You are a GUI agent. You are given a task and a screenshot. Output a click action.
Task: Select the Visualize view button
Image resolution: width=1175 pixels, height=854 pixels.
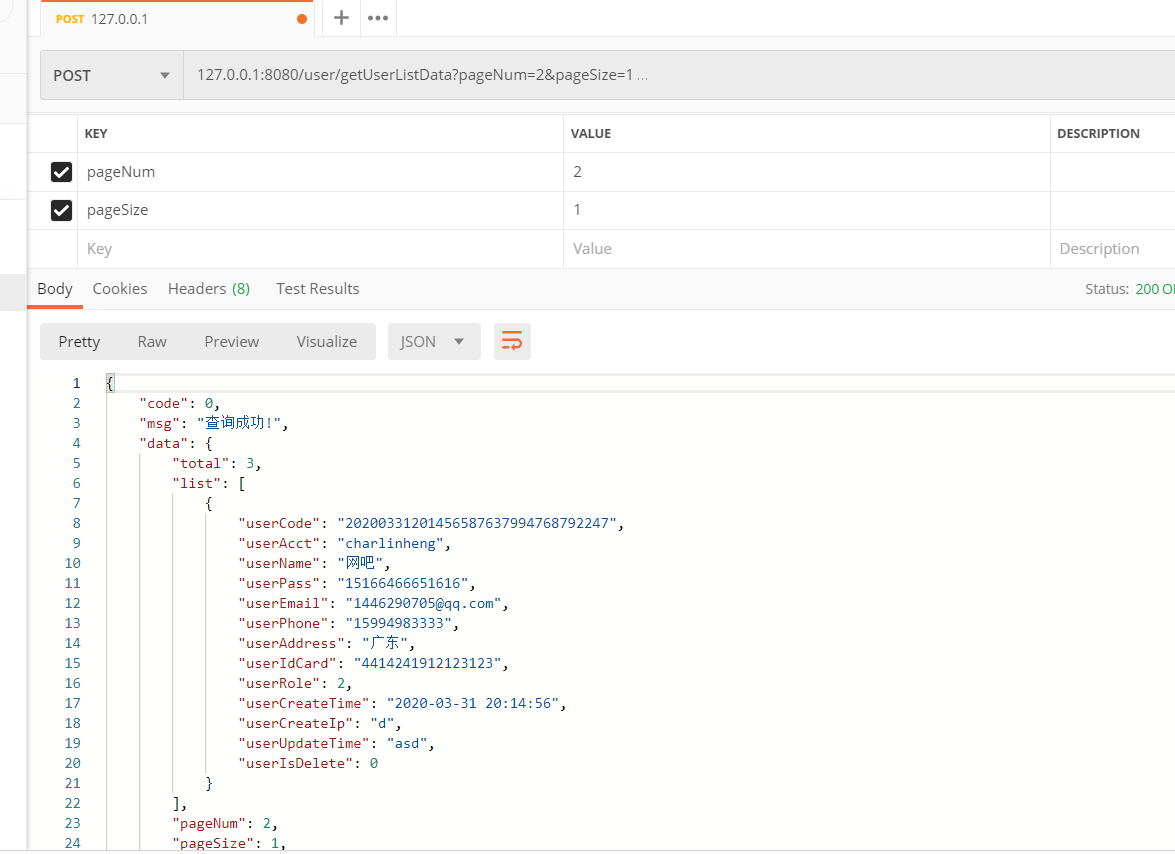(327, 342)
